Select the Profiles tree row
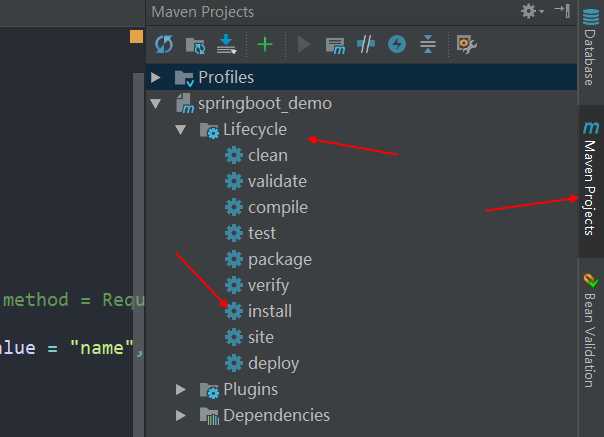The image size is (604, 437). point(361,77)
